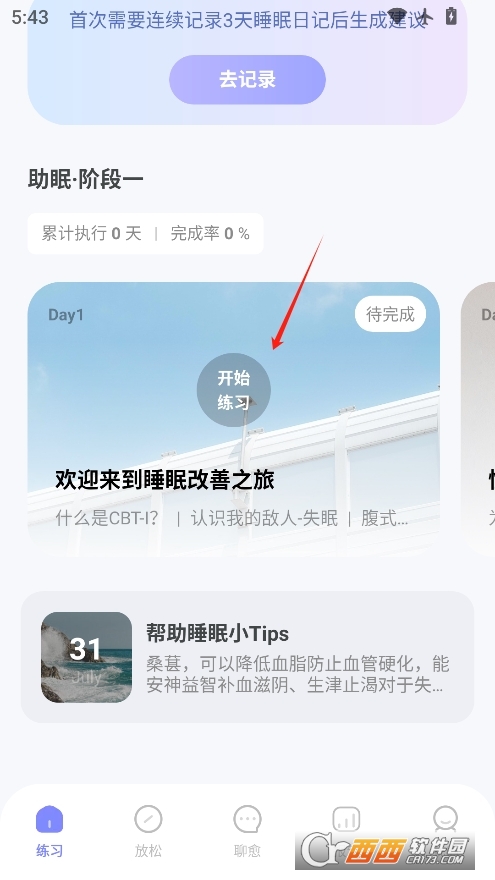Open the 31 July ocean thumbnail
Viewport: 495px width, 880px height.
point(86,657)
